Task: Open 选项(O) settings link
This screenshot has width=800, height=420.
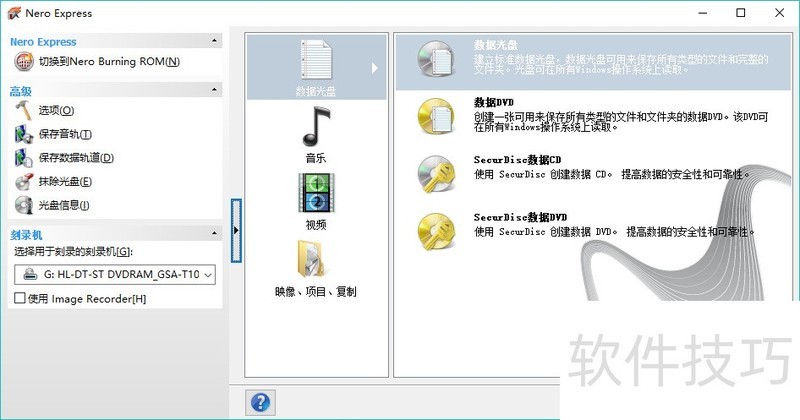Action: click(x=56, y=110)
